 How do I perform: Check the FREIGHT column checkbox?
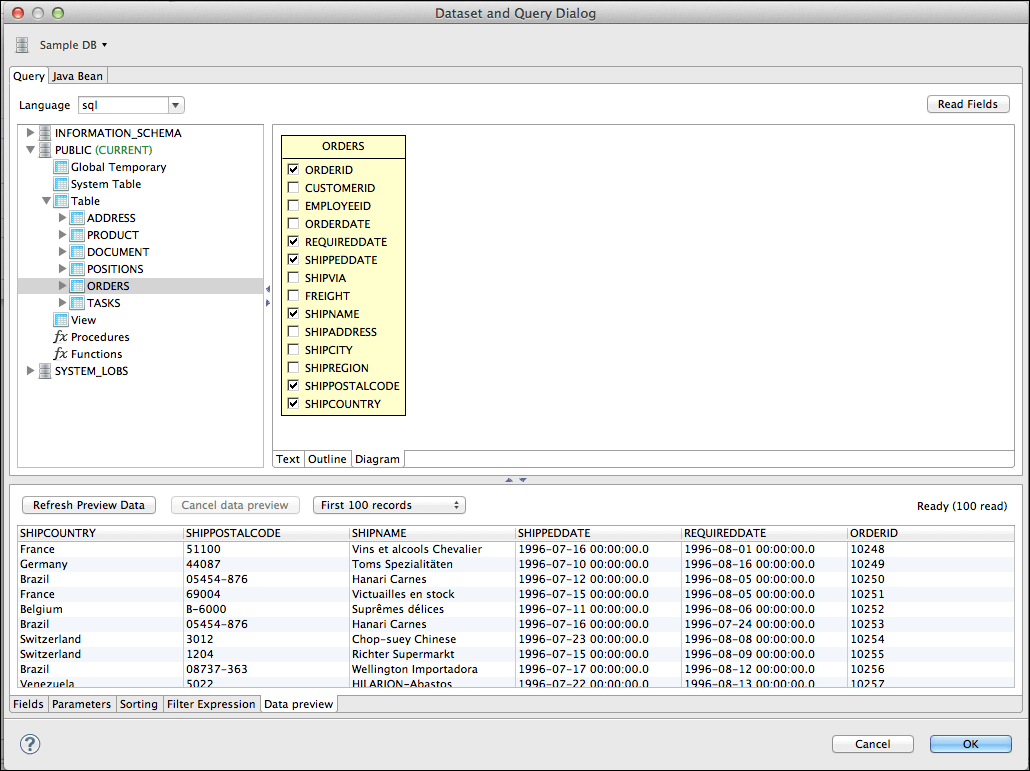pyautogui.click(x=294, y=296)
